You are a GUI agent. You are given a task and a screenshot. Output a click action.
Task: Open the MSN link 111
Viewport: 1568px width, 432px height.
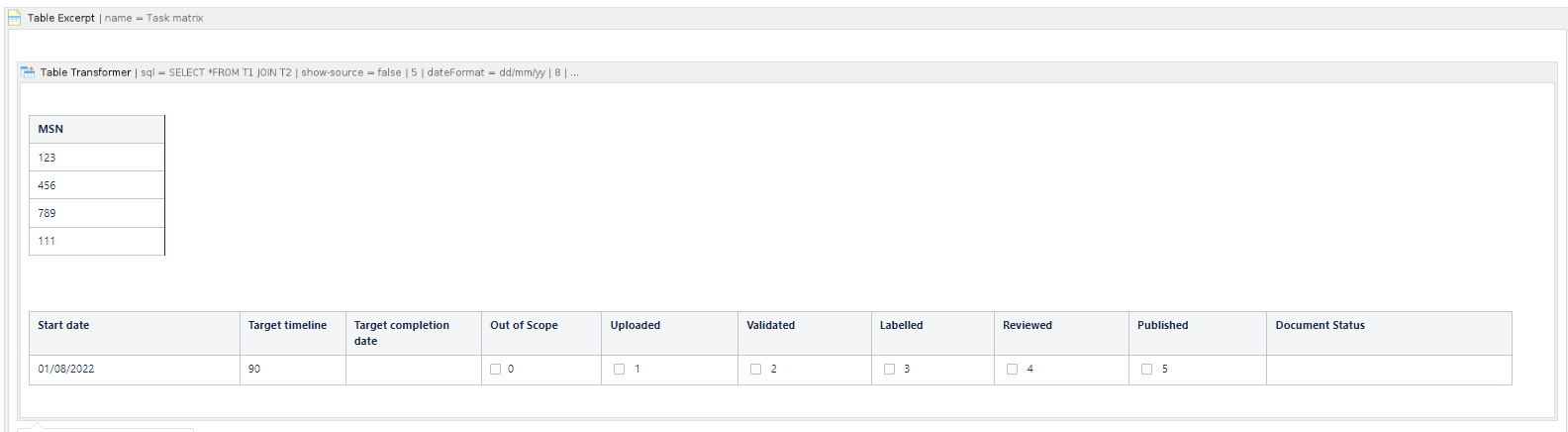pos(47,241)
